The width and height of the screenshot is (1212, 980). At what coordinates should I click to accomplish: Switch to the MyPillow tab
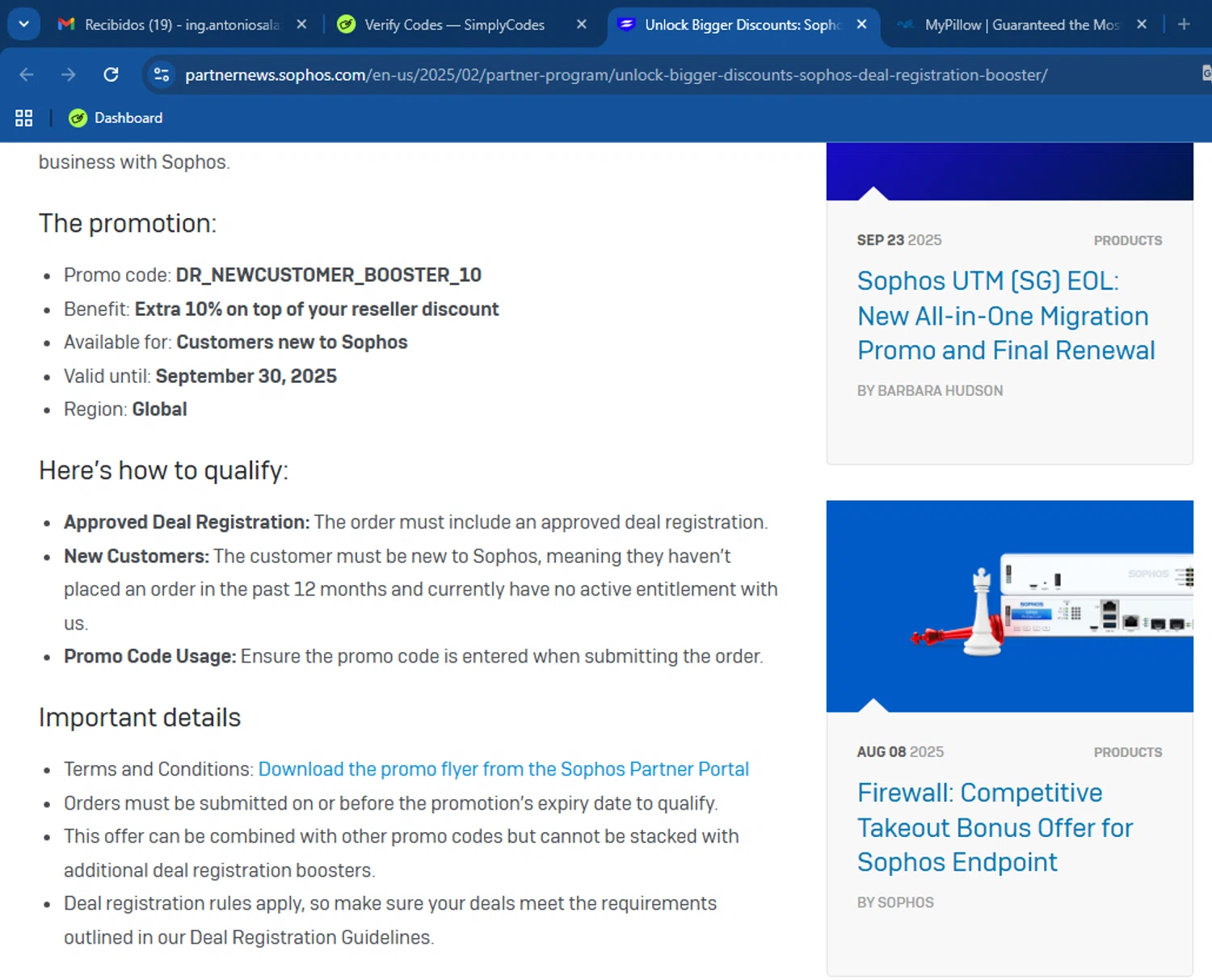(1021, 25)
